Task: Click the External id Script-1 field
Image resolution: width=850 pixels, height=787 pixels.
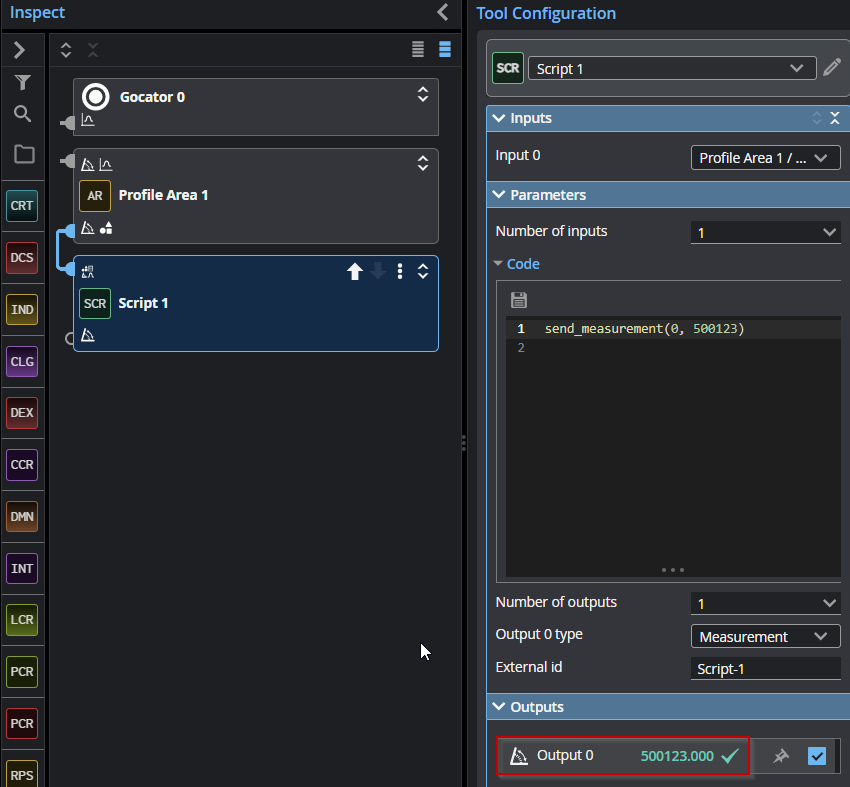Action: tap(765, 668)
